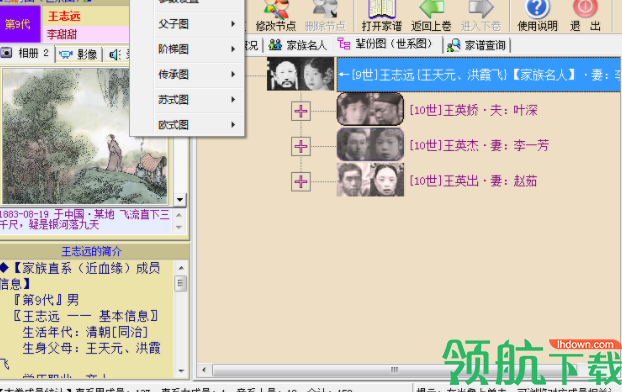This screenshot has width=622, height=392.
Task: Expand the 王英出 tree node
Action: click(x=301, y=182)
